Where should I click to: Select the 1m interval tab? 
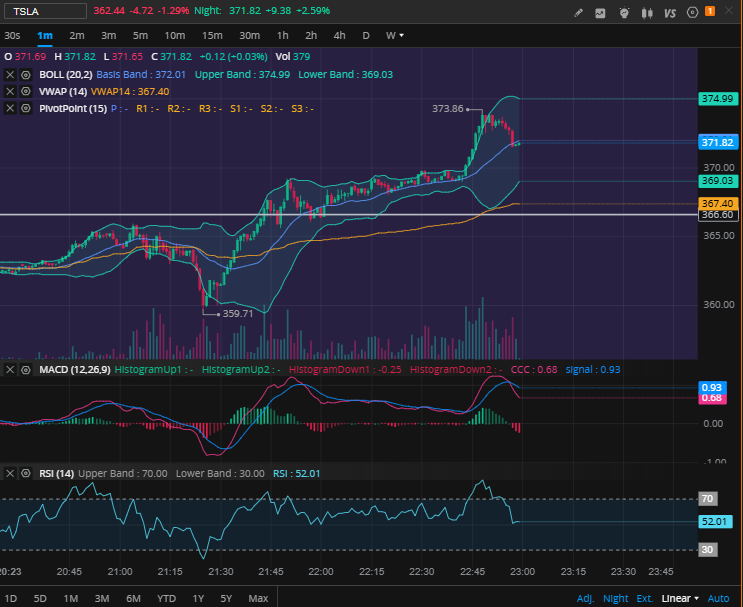coord(45,36)
